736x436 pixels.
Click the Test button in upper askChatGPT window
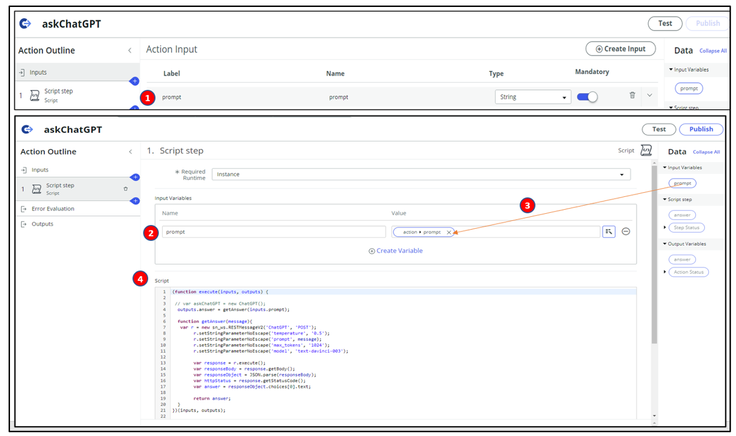(x=665, y=23)
